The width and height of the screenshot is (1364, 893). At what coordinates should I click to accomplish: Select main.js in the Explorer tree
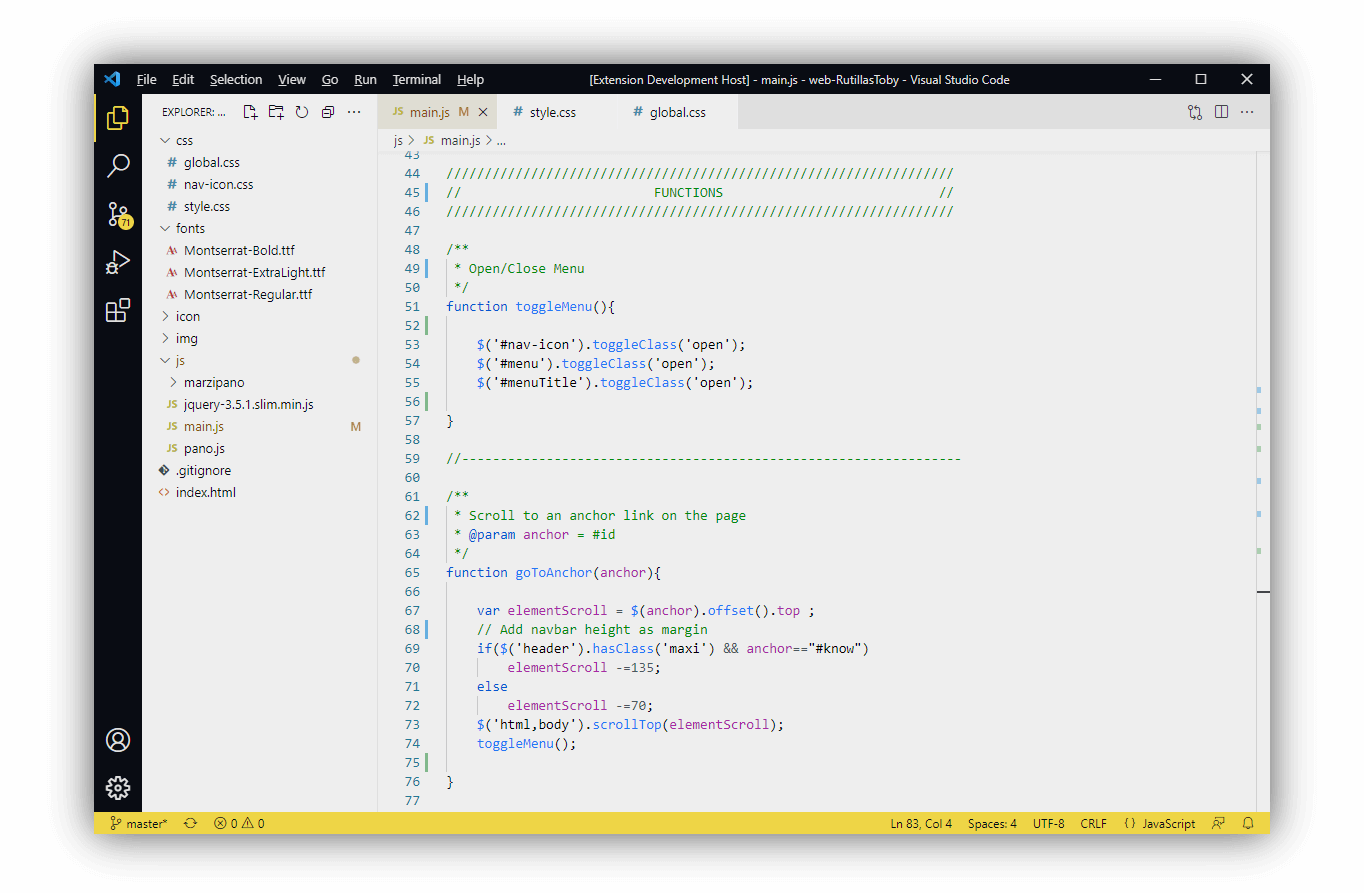260,426
